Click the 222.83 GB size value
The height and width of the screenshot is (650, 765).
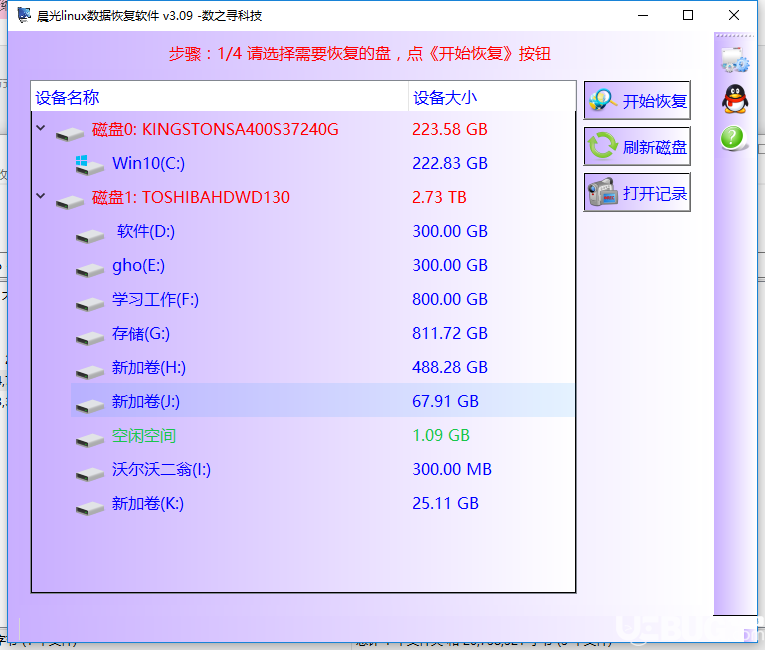[450, 163]
